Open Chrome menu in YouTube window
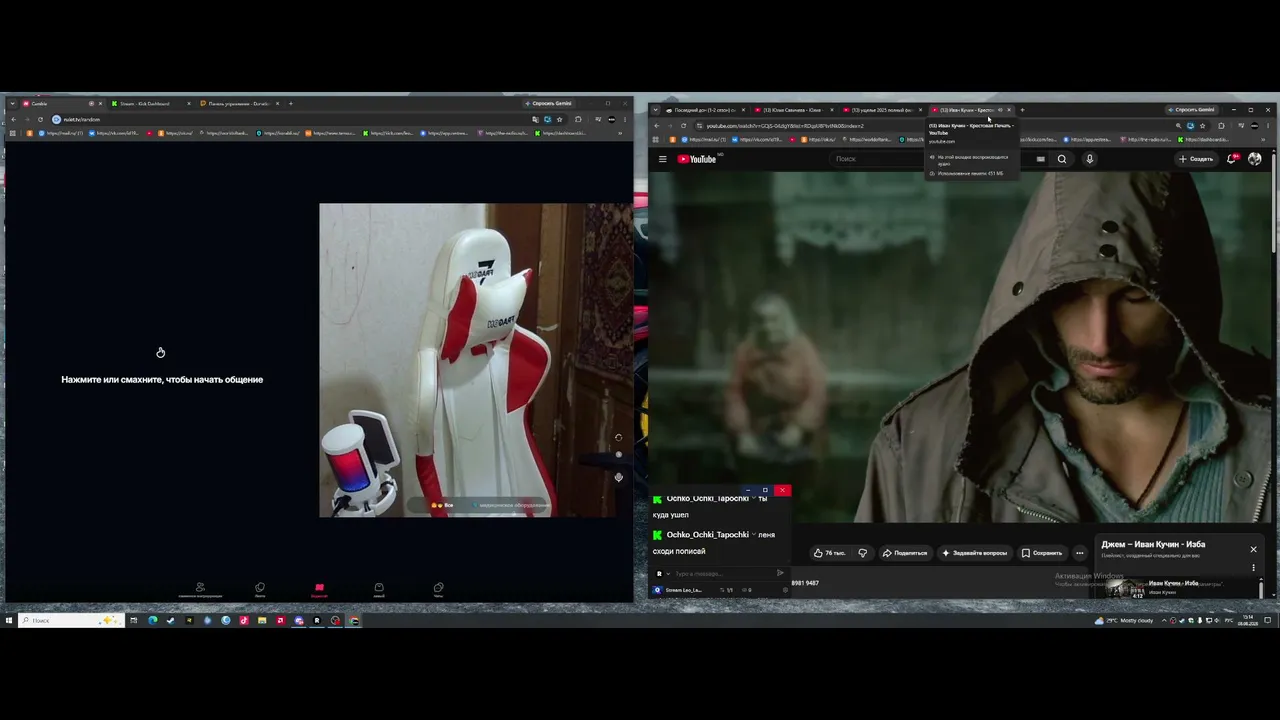 pyautogui.click(x=1269, y=126)
